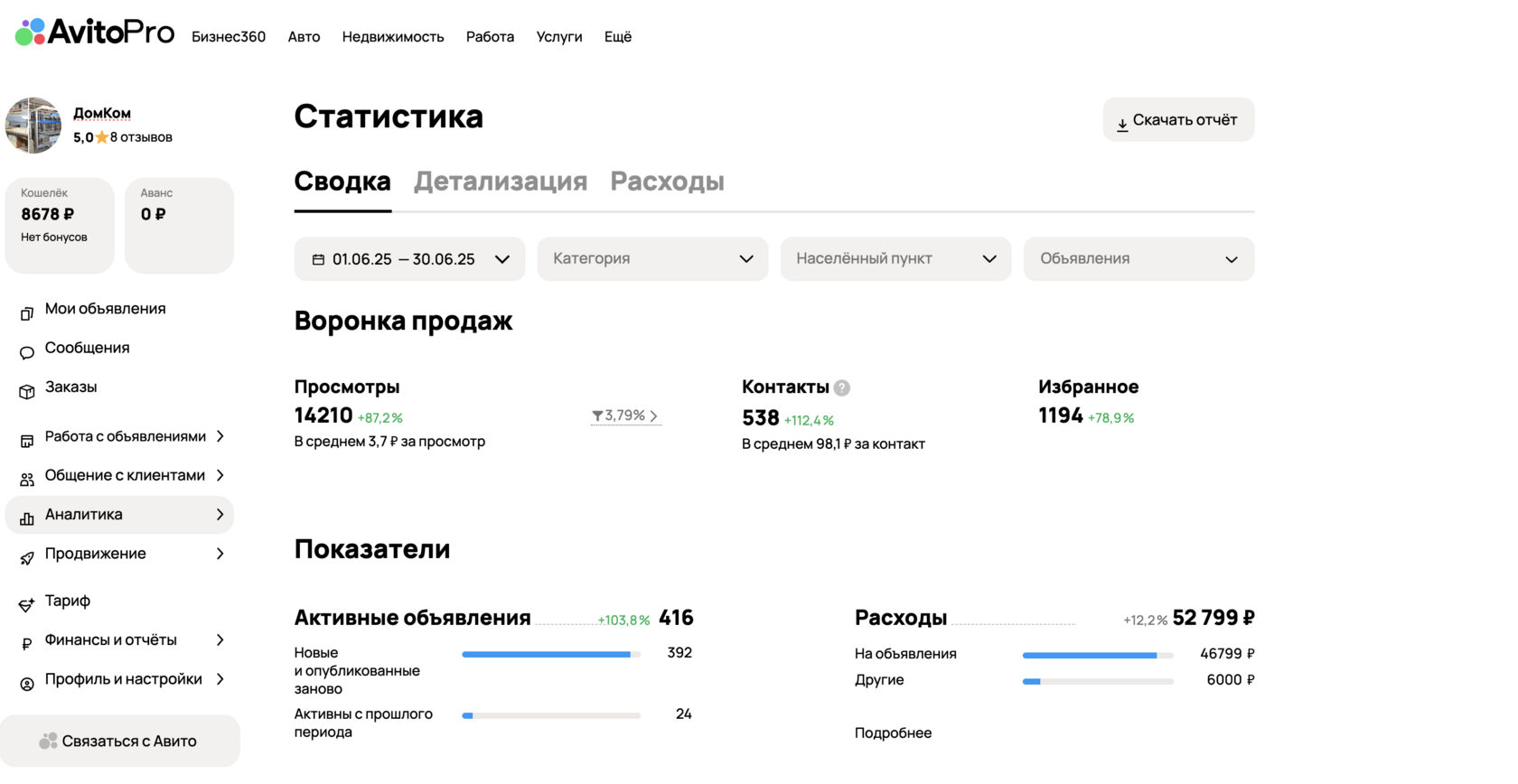
Task: Open Сообщения in sidebar
Action: 87,348
